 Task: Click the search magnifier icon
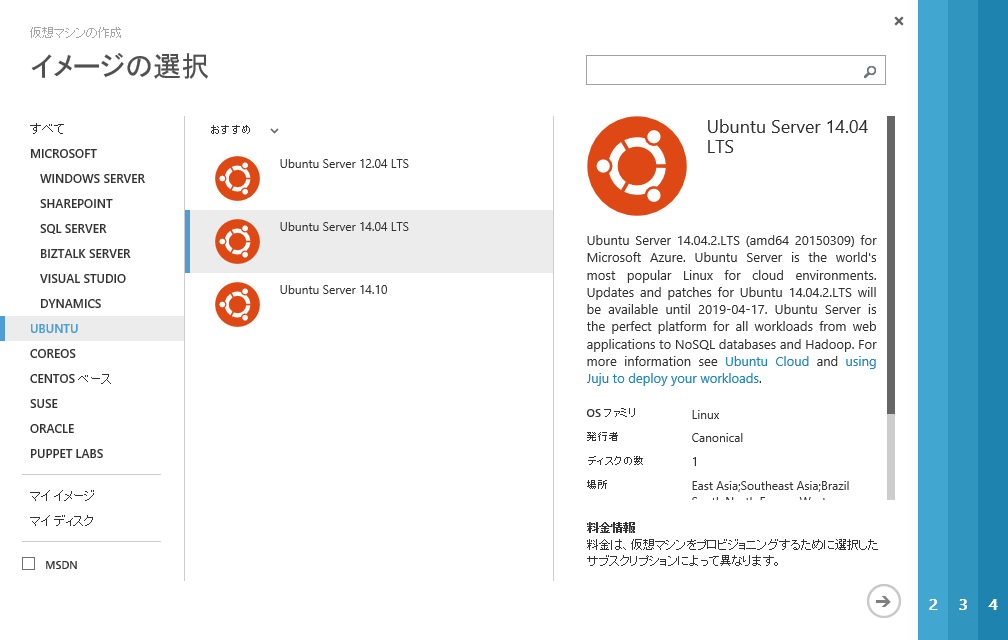(869, 71)
